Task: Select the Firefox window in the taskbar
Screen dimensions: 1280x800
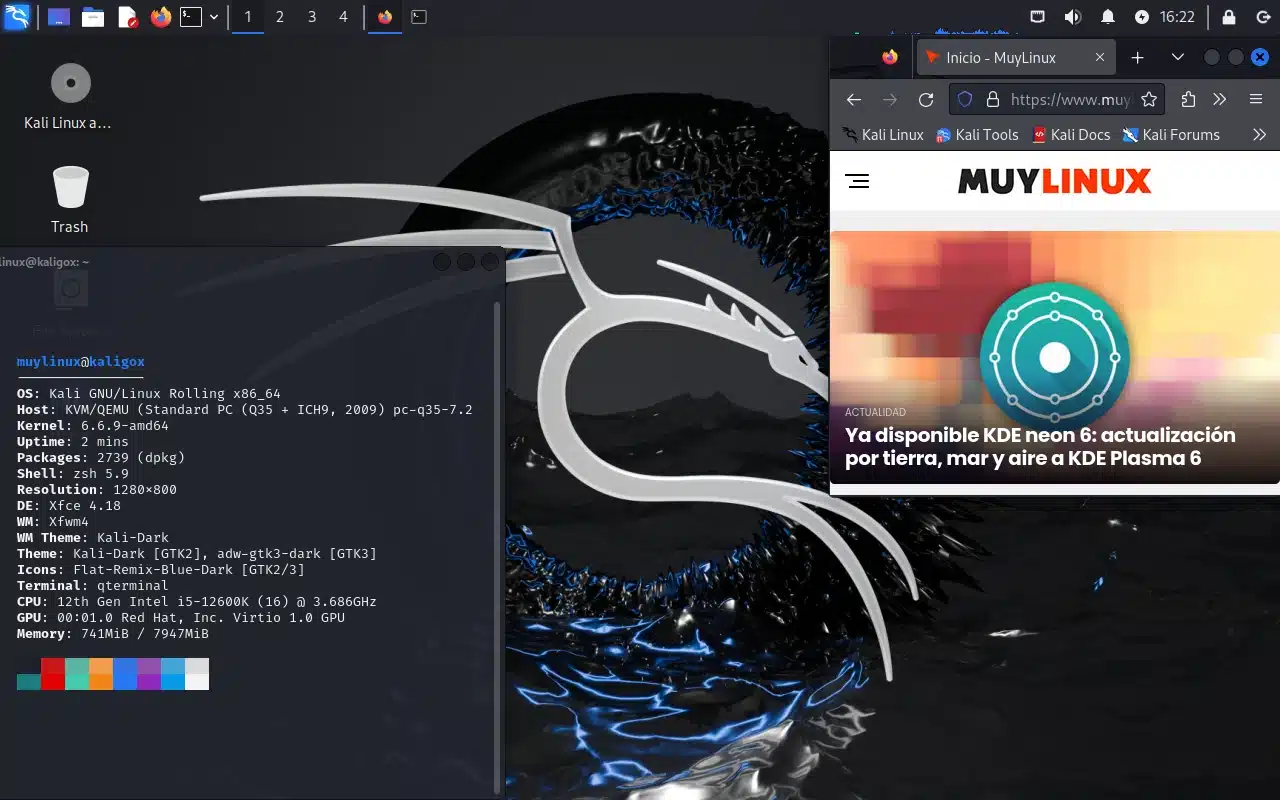Action: tap(385, 17)
